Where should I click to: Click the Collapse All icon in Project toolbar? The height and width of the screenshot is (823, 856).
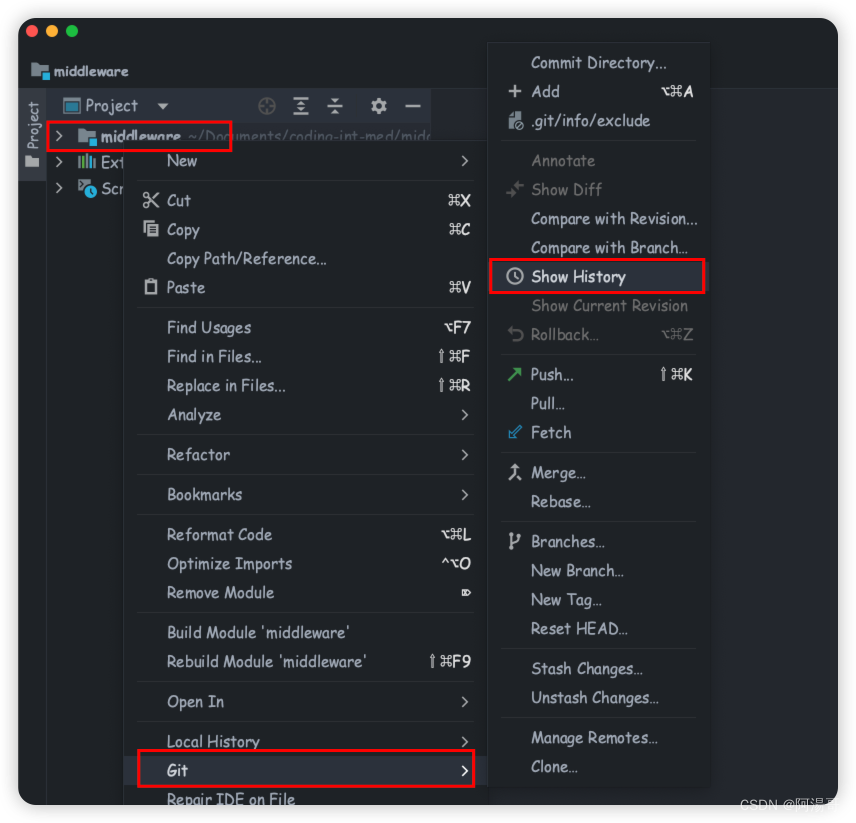coord(335,106)
